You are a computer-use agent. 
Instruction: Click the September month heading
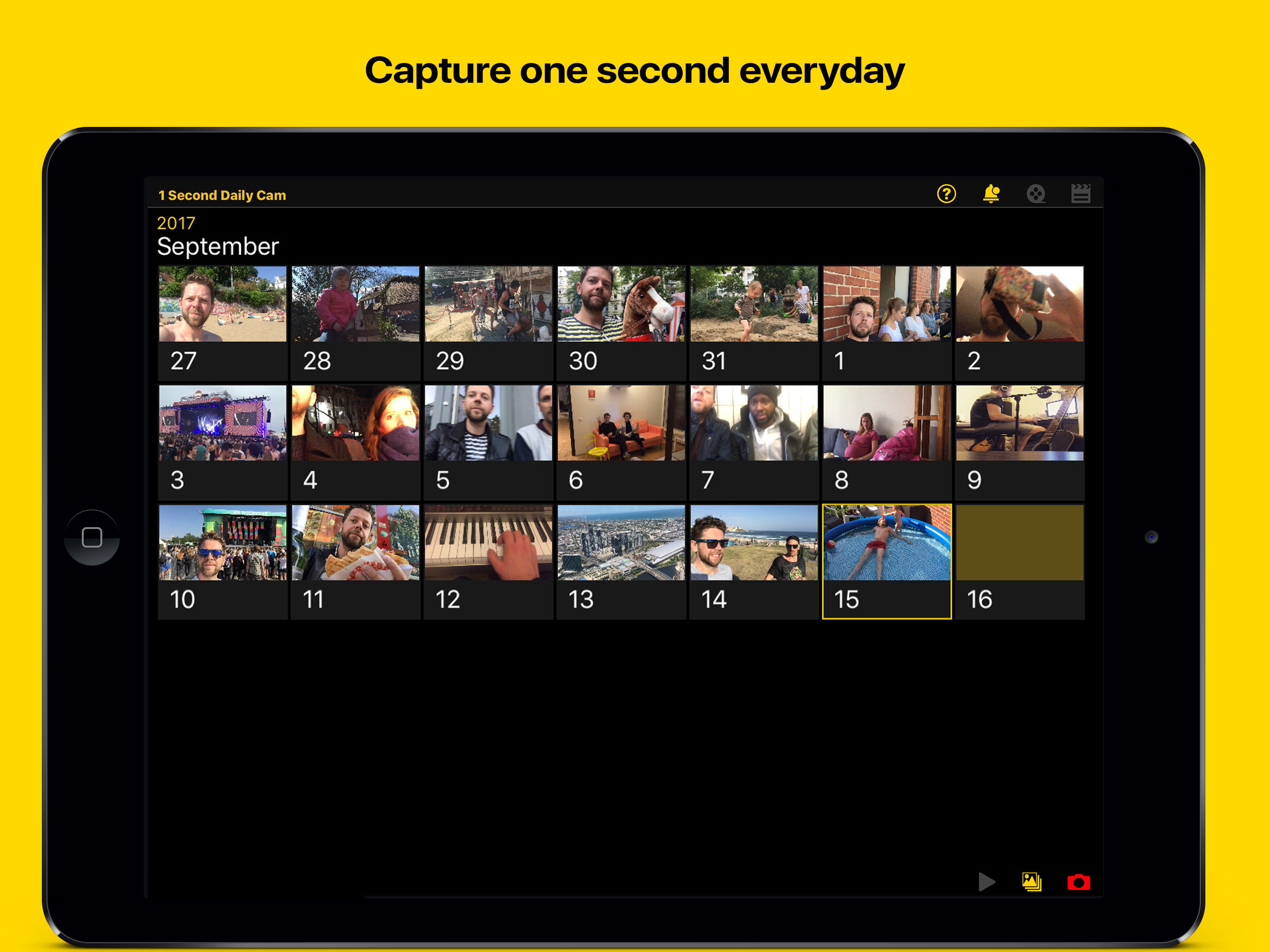pos(218,246)
